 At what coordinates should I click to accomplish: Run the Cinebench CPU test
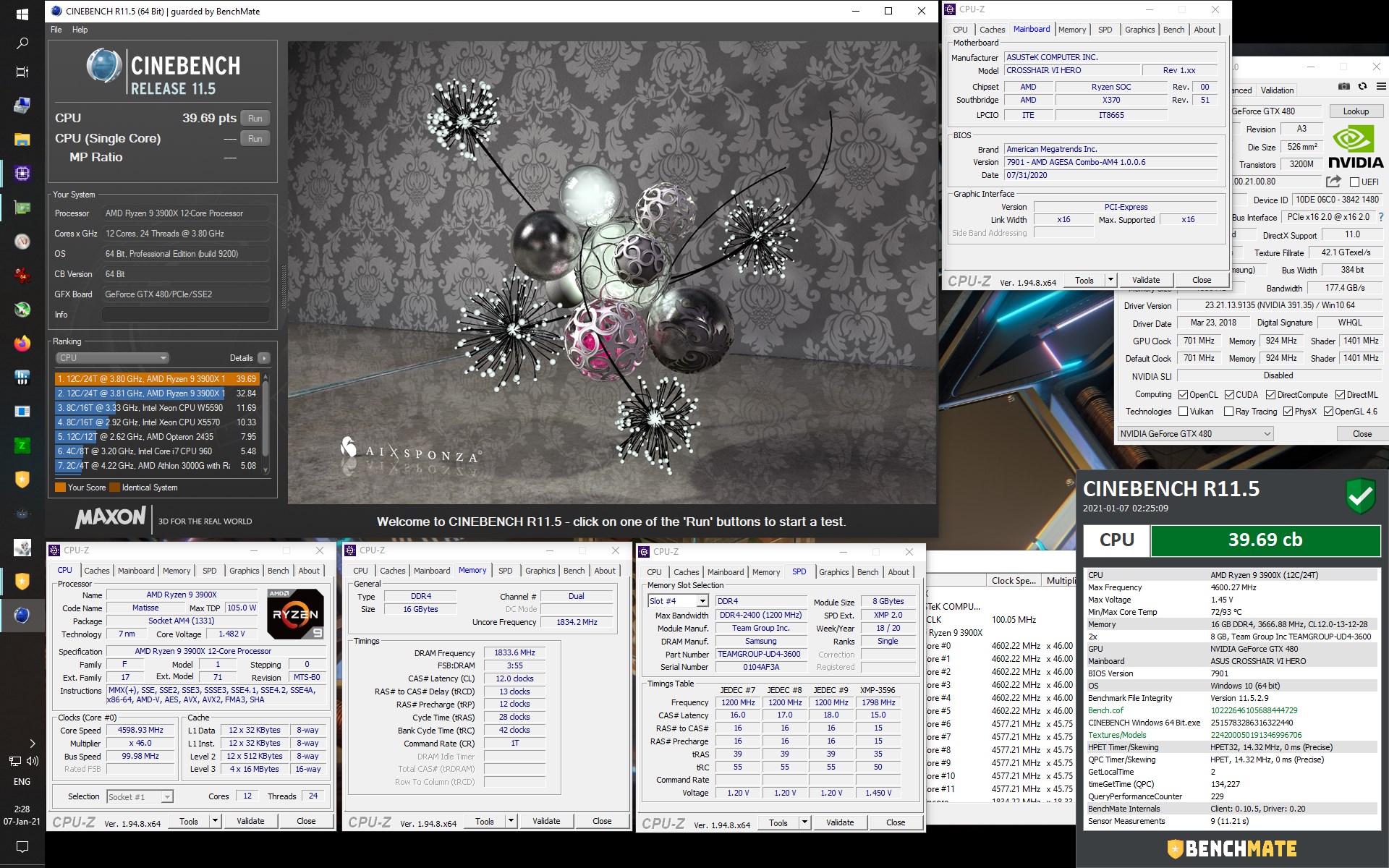(x=255, y=119)
